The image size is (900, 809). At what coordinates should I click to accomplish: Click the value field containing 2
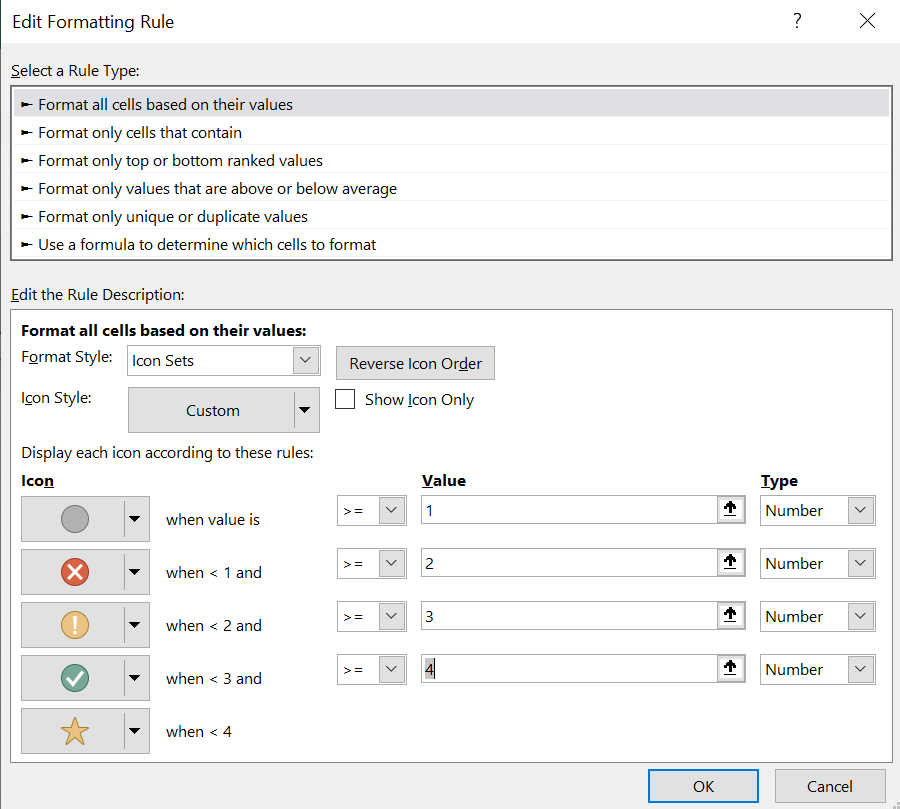(x=569, y=563)
